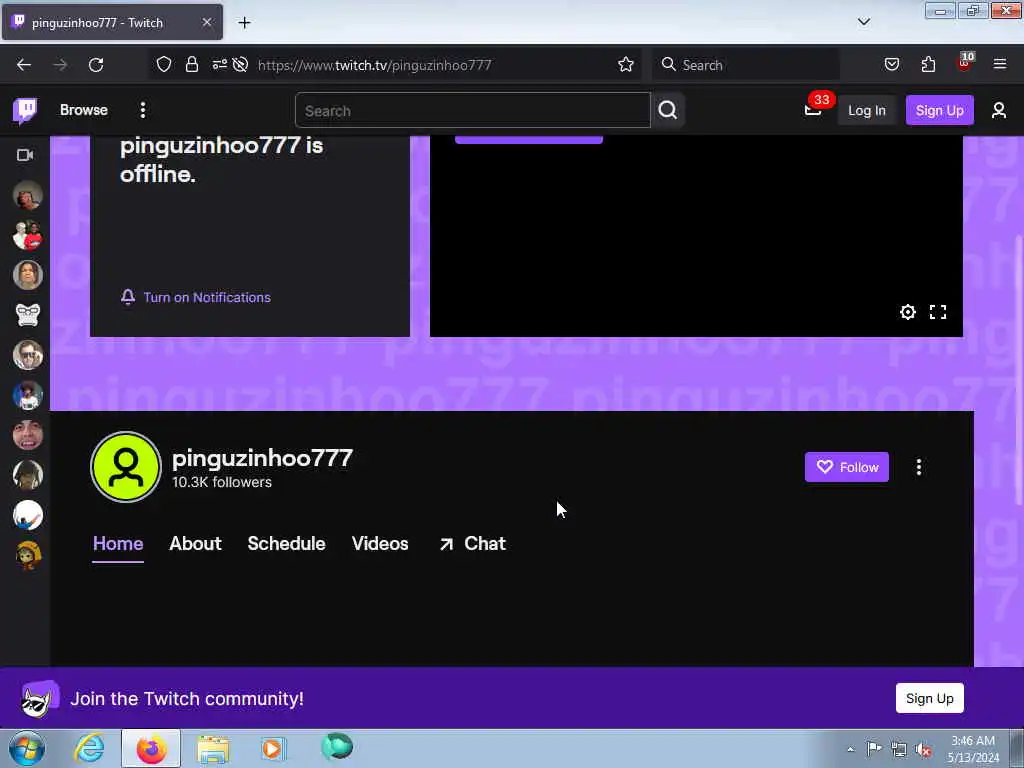Select the pinguzinhoo777 - Twitch browser tab
The height and width of the screenshot is (768, 1024).
[x=112, y=22]
